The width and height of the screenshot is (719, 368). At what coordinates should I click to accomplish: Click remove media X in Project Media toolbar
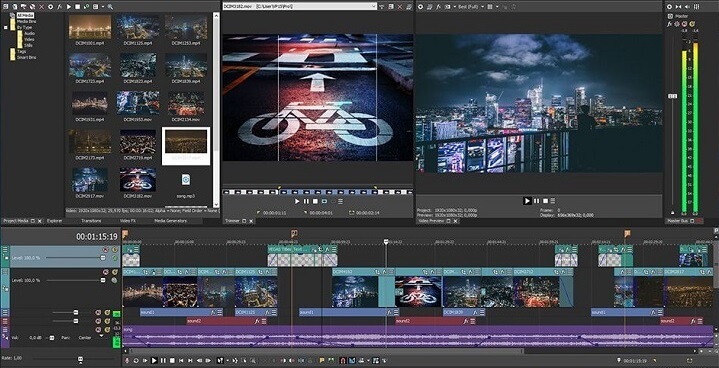click(x=42, y=7)
